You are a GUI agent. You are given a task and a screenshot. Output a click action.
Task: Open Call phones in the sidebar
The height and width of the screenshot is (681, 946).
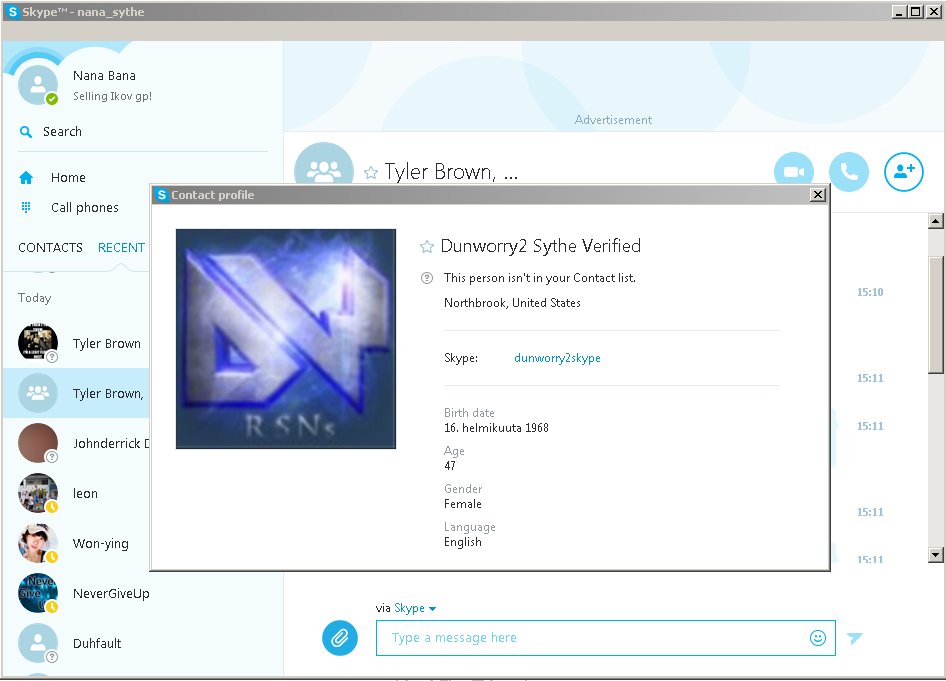click(84, 207)
